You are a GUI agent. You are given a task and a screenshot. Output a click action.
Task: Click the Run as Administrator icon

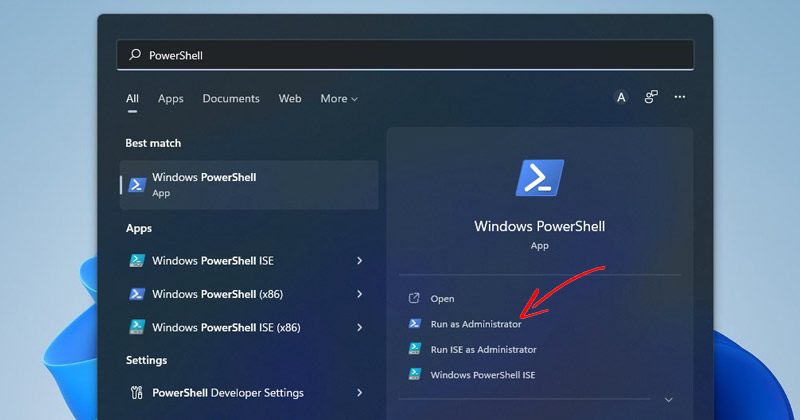(415, 324)
